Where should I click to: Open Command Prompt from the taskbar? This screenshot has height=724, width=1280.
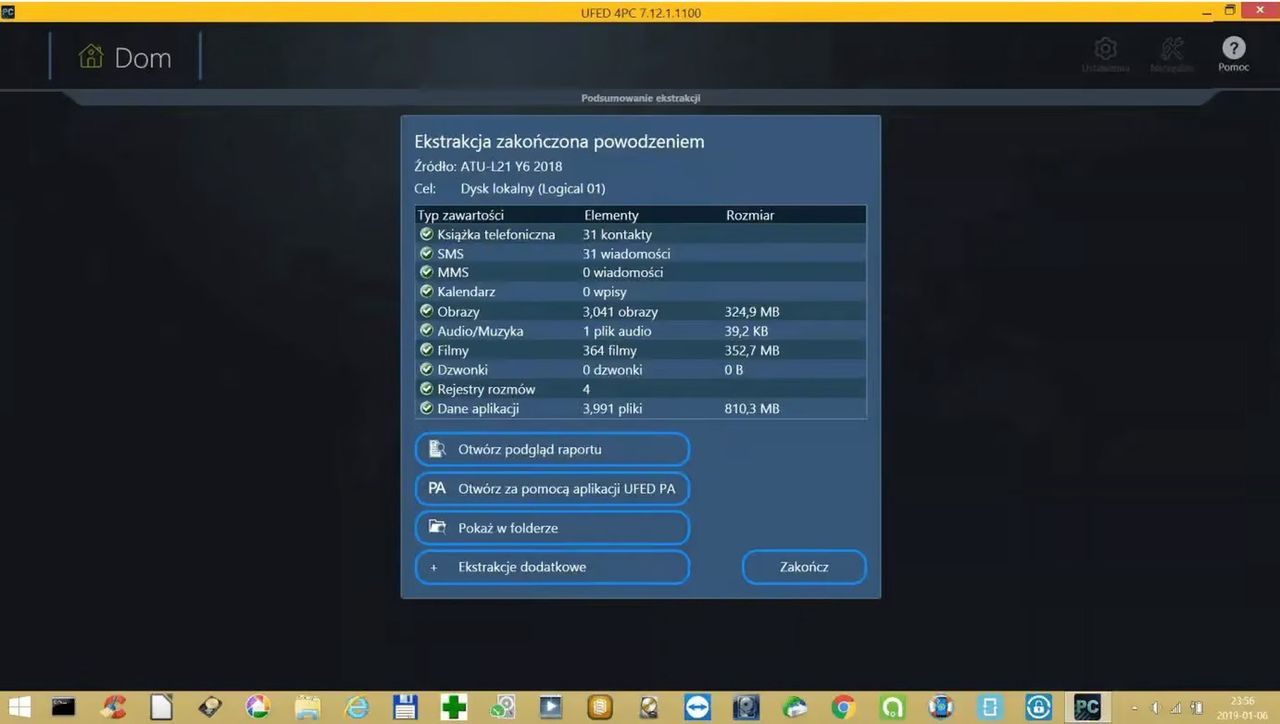(64, 707)
